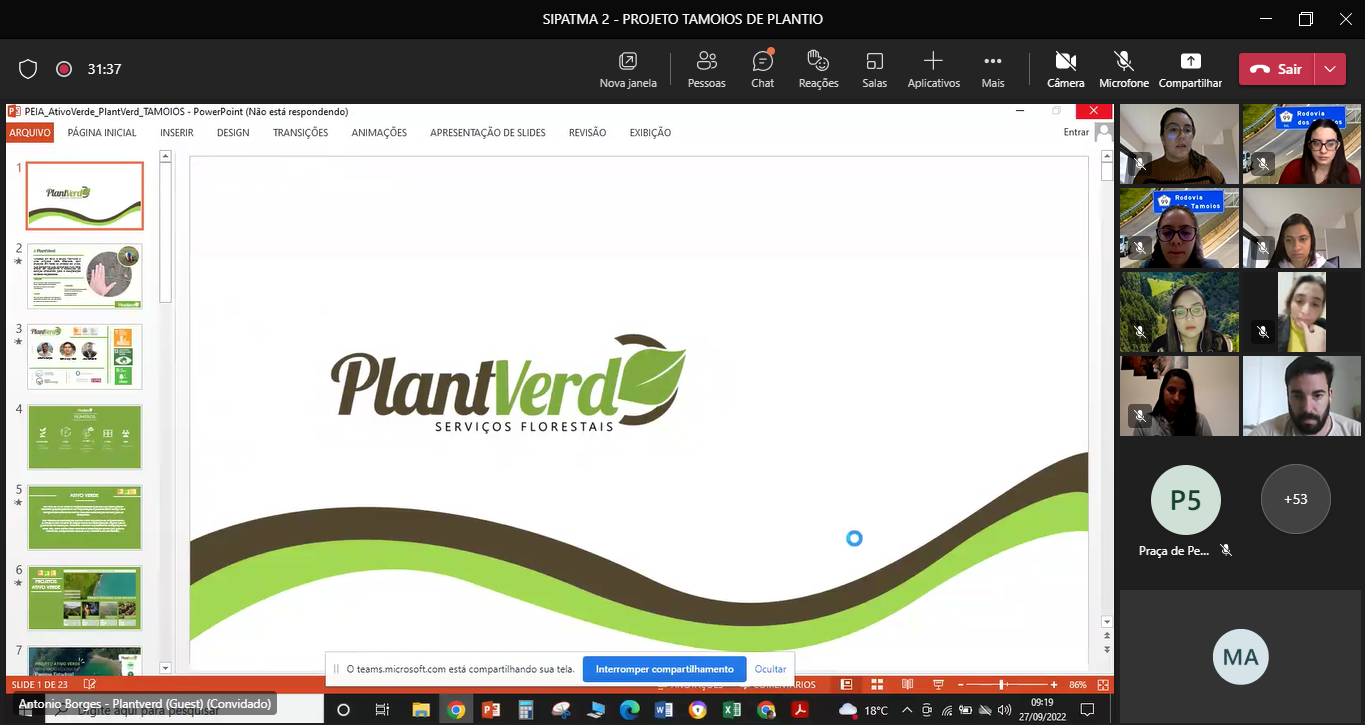Click the Aplicativos plus icon
The image size is (1365, 725).
coord(933,60)
